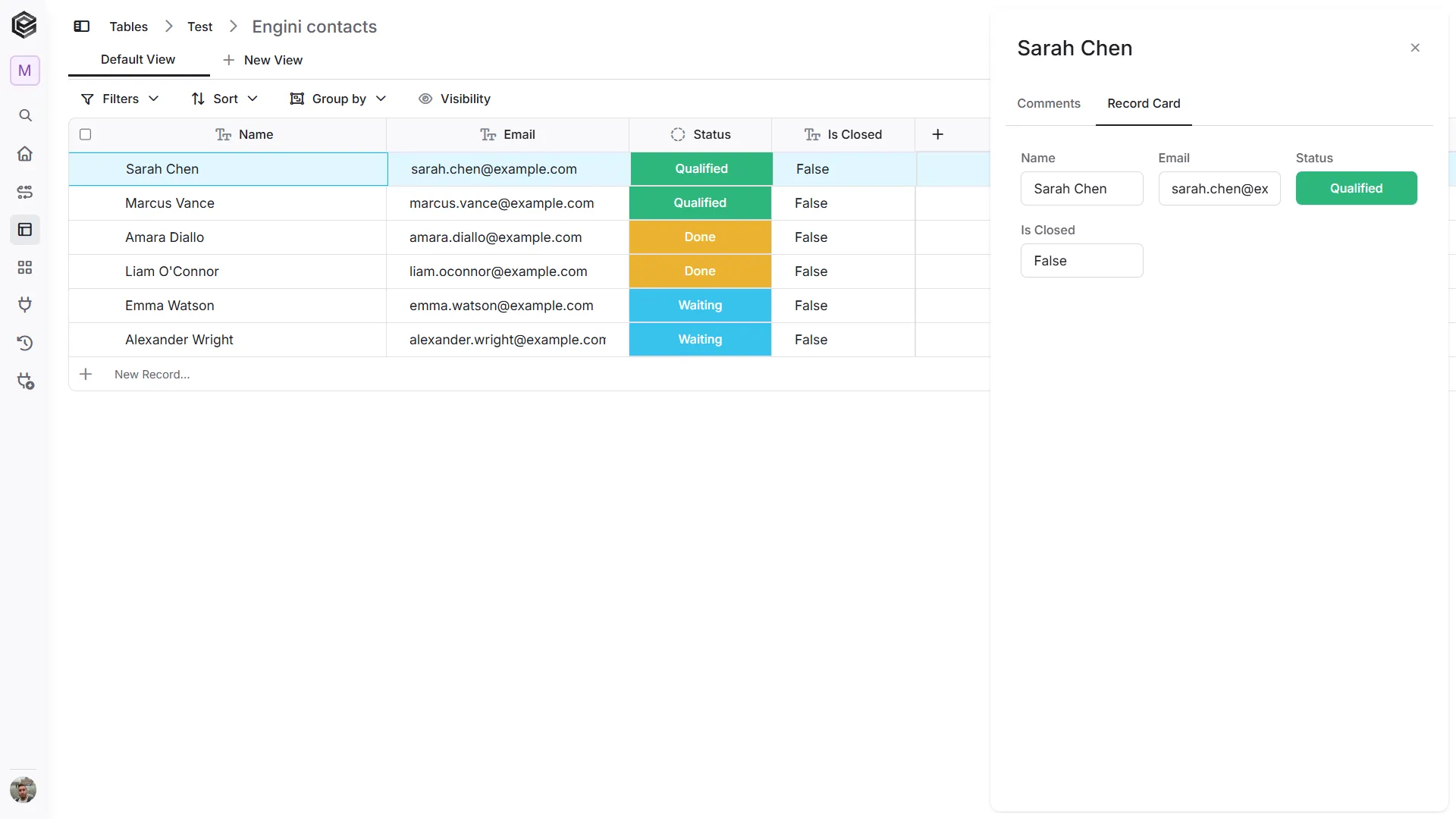The width and height of the screenshot is (1456, 819).
Task: Expand the Group by dropdown
Action: point(338,99)
